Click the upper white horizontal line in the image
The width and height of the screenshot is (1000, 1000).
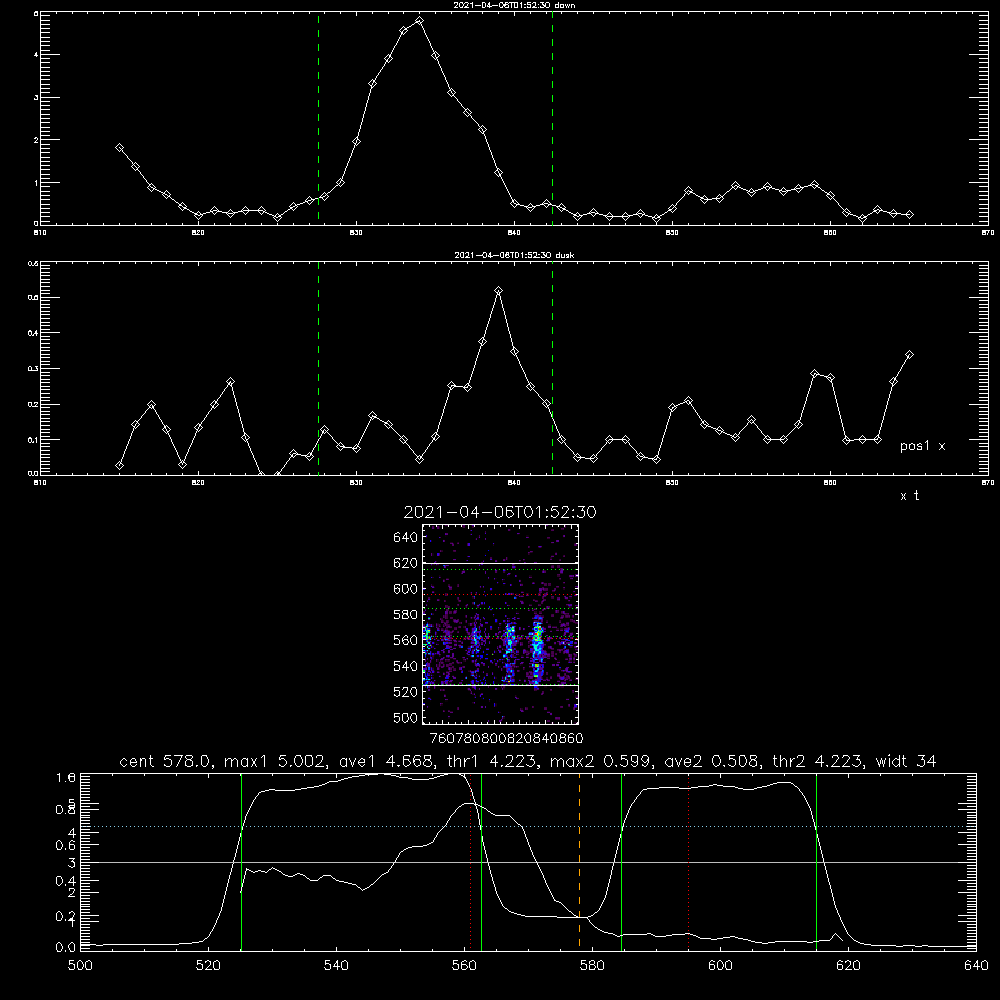pyautogui.click(x=500, y=563)
